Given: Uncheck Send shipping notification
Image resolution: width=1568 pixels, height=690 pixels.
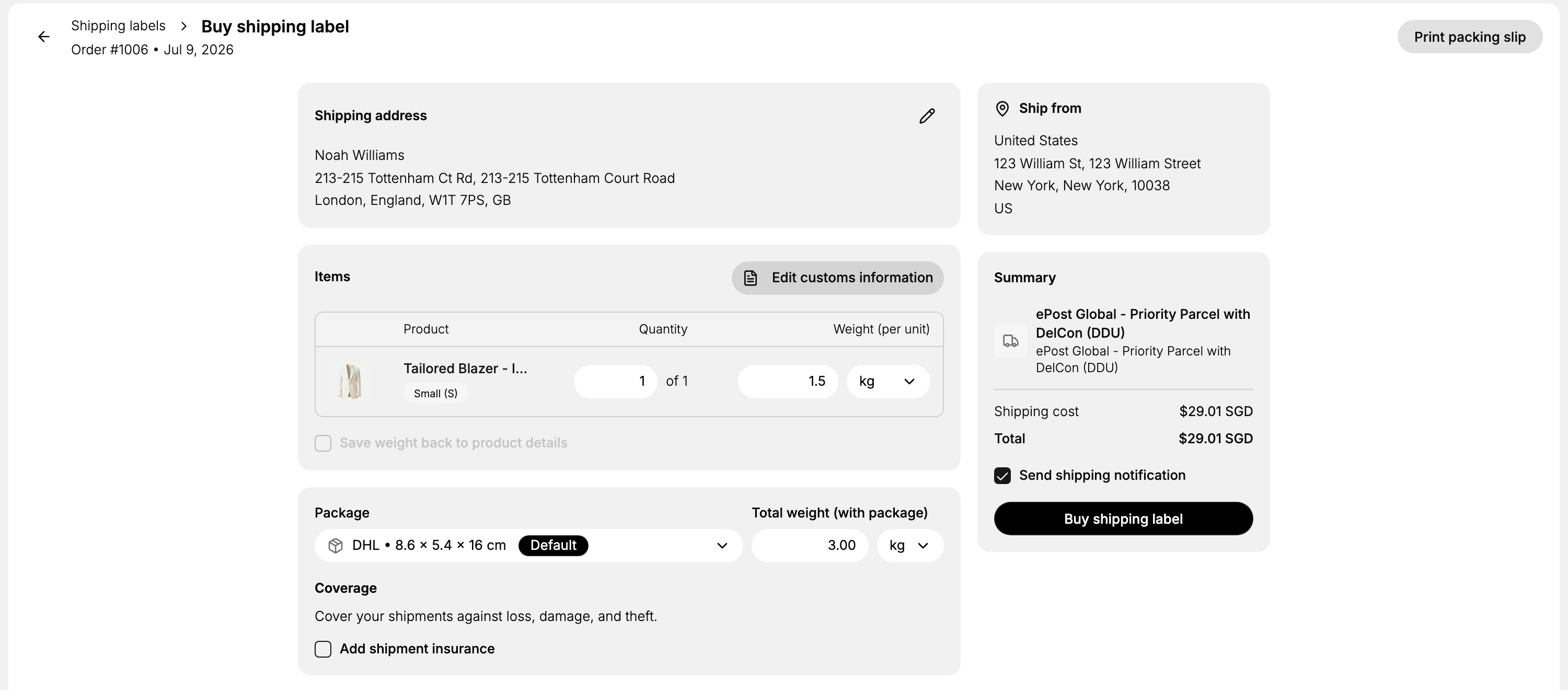Looking at the screenshot, I should coord(1002,476).
